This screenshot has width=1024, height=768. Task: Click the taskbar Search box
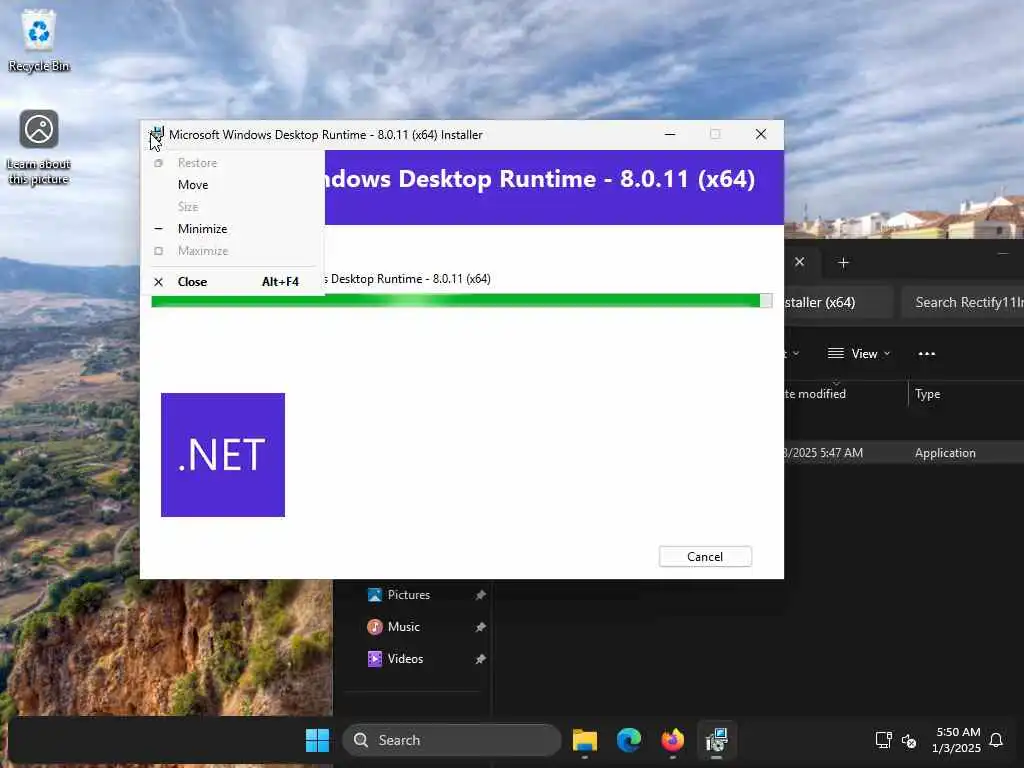pos(451,740)
